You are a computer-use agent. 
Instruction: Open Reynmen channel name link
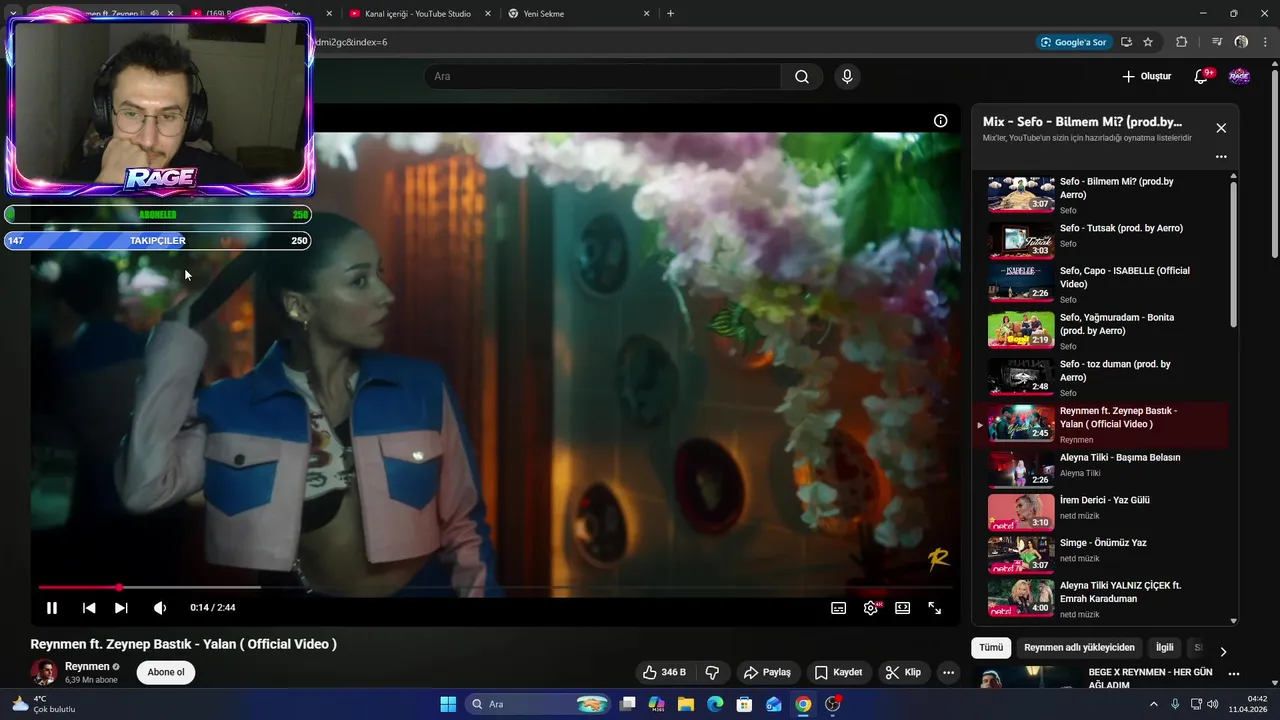pos(87,667)
